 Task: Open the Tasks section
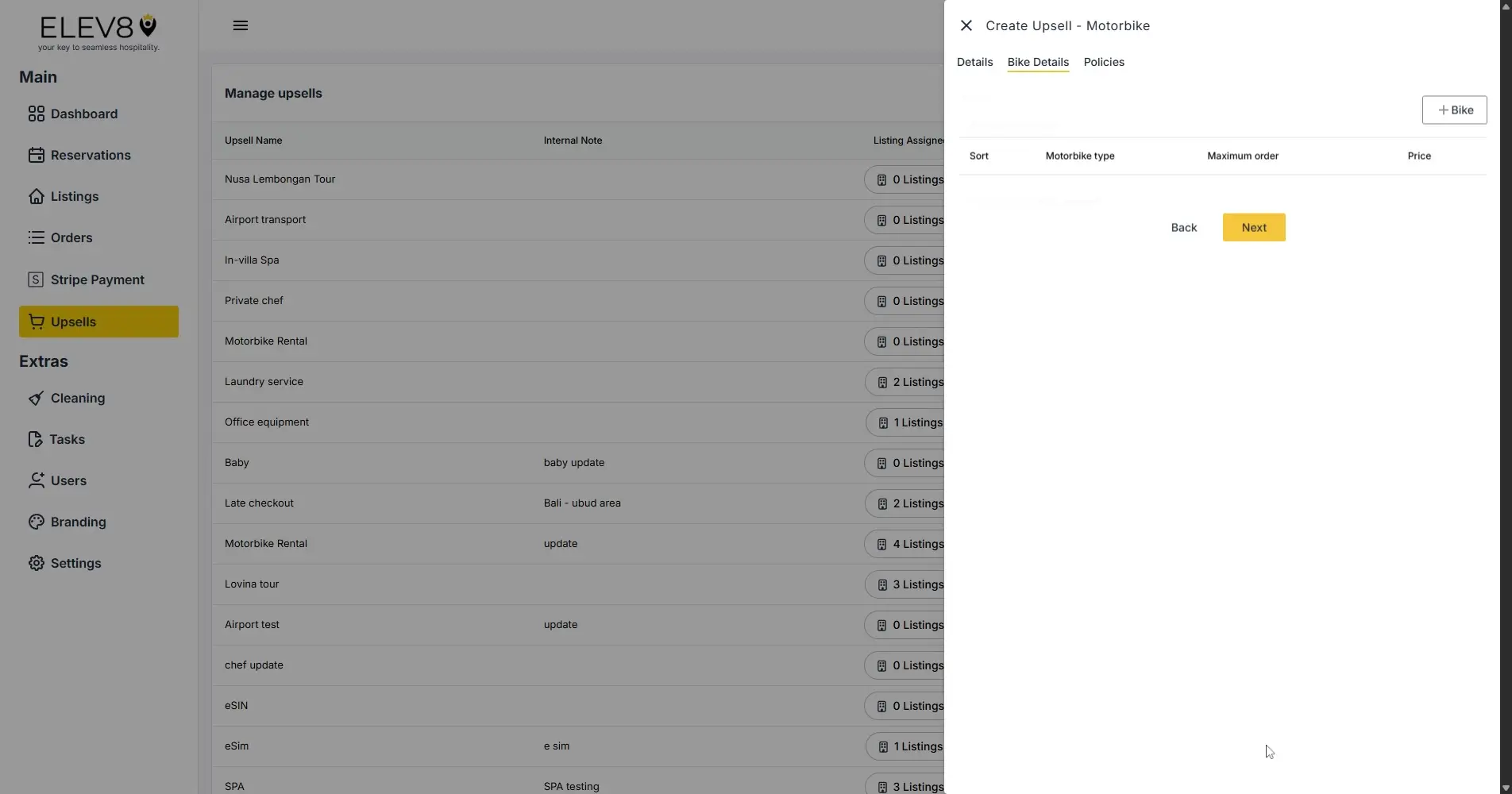coord(67,439)
